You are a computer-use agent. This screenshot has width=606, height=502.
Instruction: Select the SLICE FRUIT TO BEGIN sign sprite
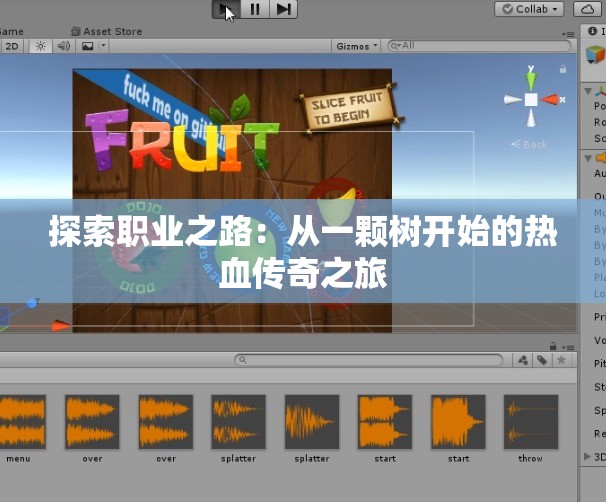pyautogui.click(x=349, y=108)
